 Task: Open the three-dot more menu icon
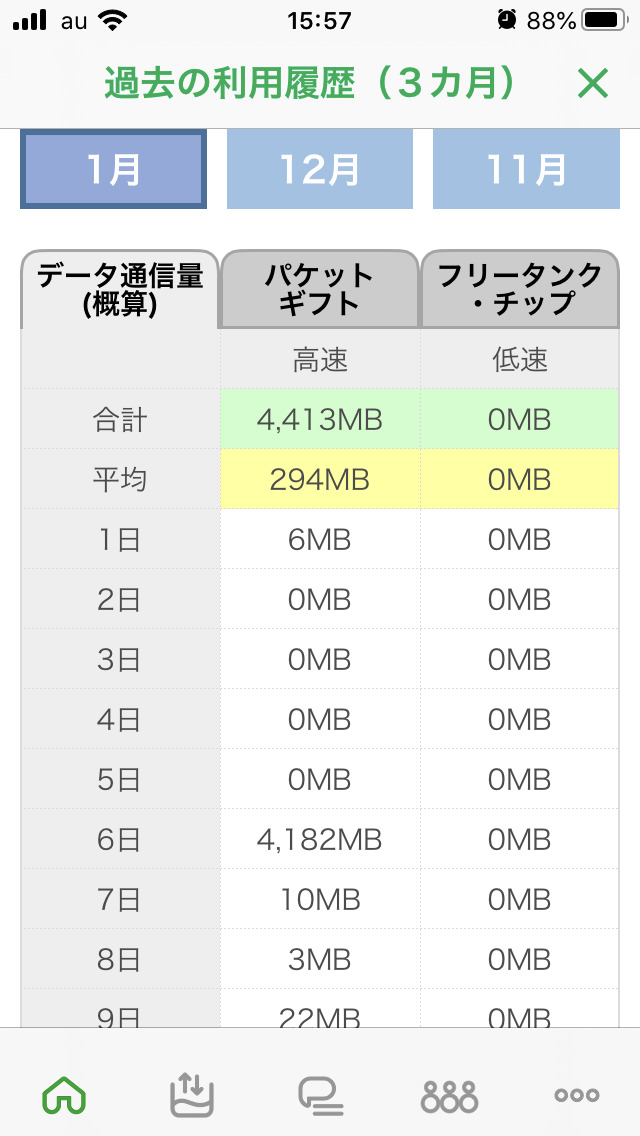pos(577,1095)
